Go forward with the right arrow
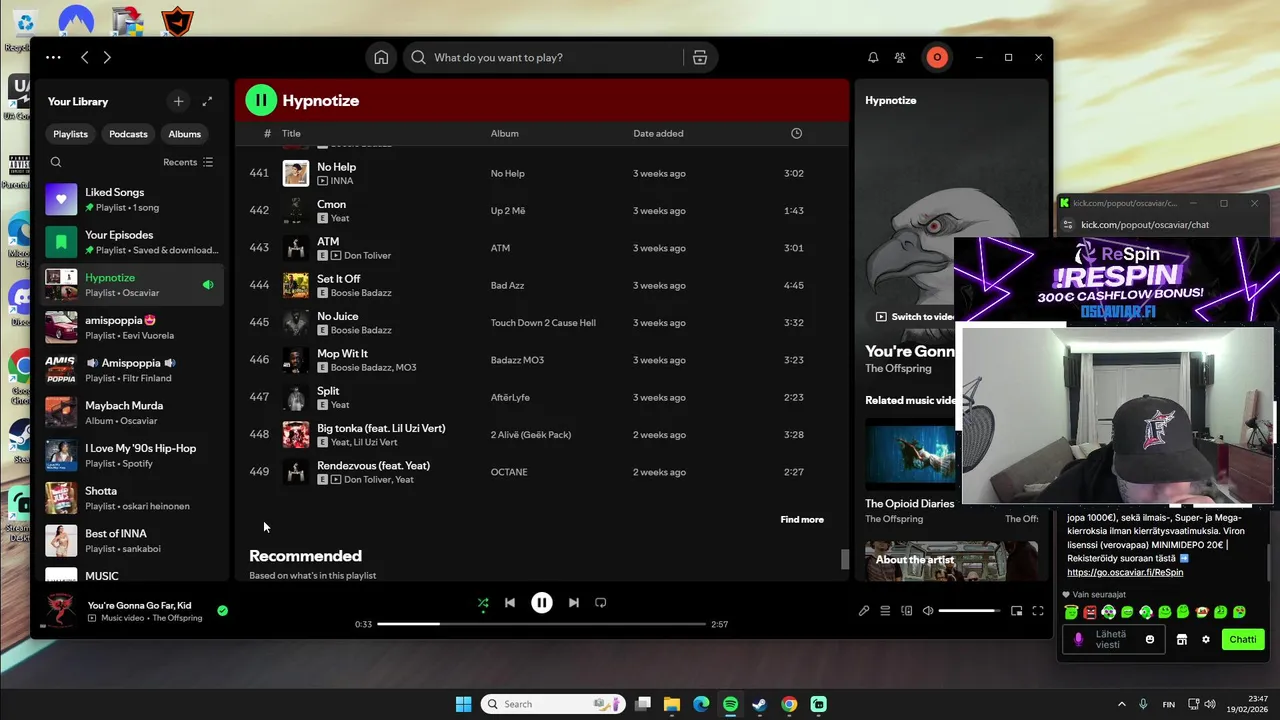This screenshot has height=720, width=1280. [107, 57]
